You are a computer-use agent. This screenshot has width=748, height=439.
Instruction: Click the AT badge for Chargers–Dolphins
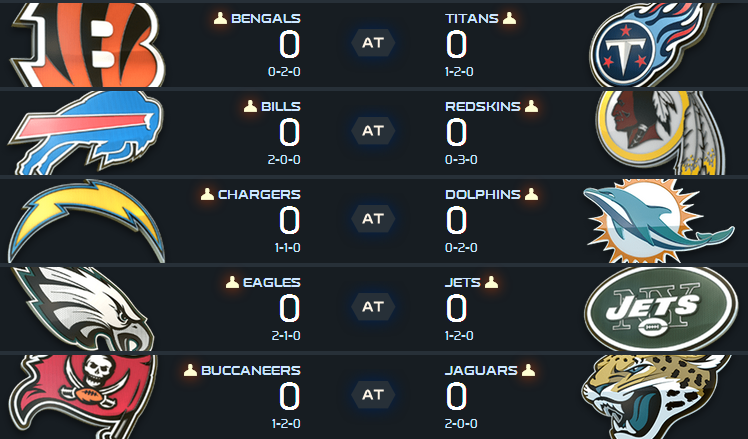tap(373, 219)
